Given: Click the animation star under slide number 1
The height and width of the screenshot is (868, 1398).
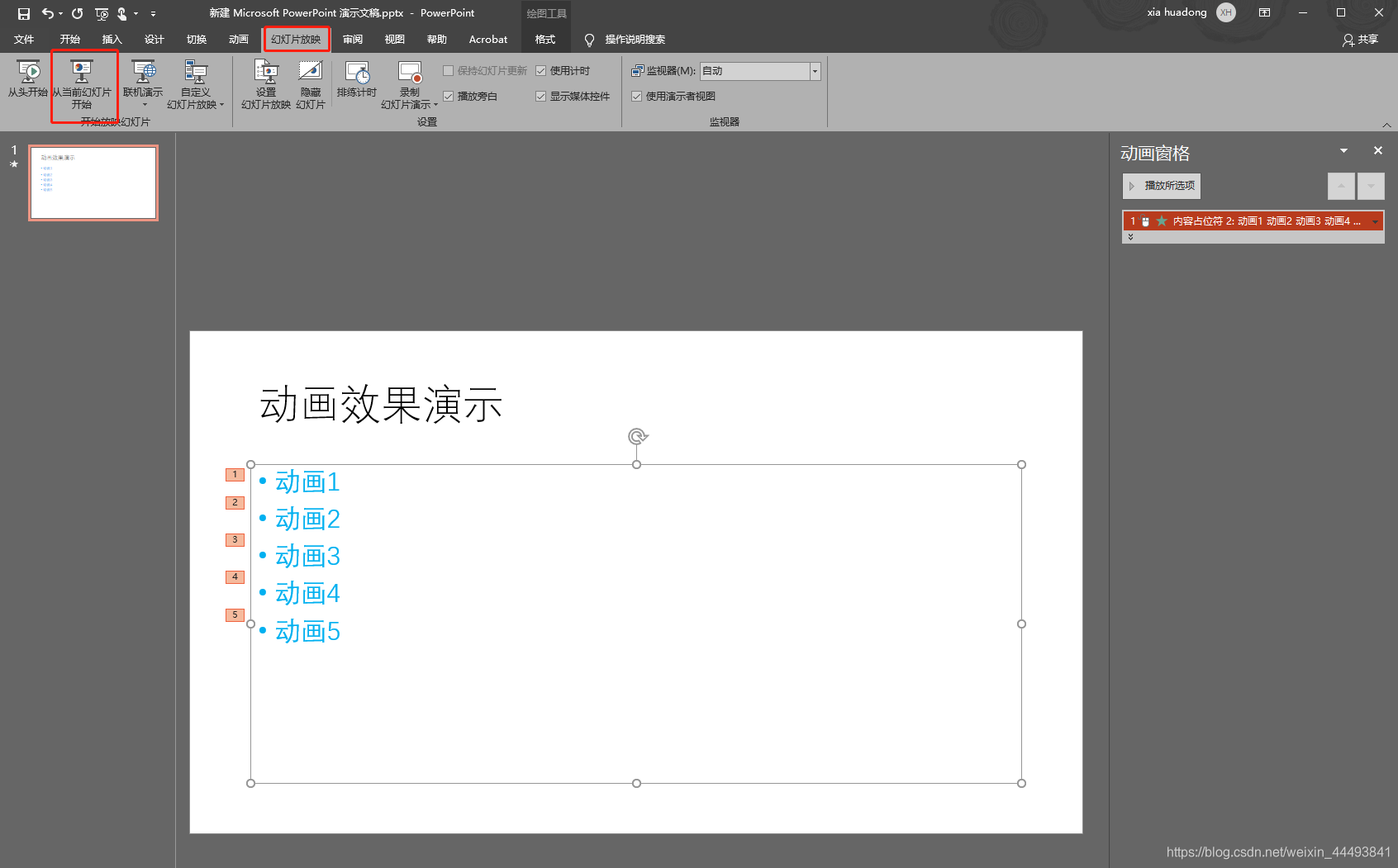Looking at the screenshot, I should [x=14, y=164].
